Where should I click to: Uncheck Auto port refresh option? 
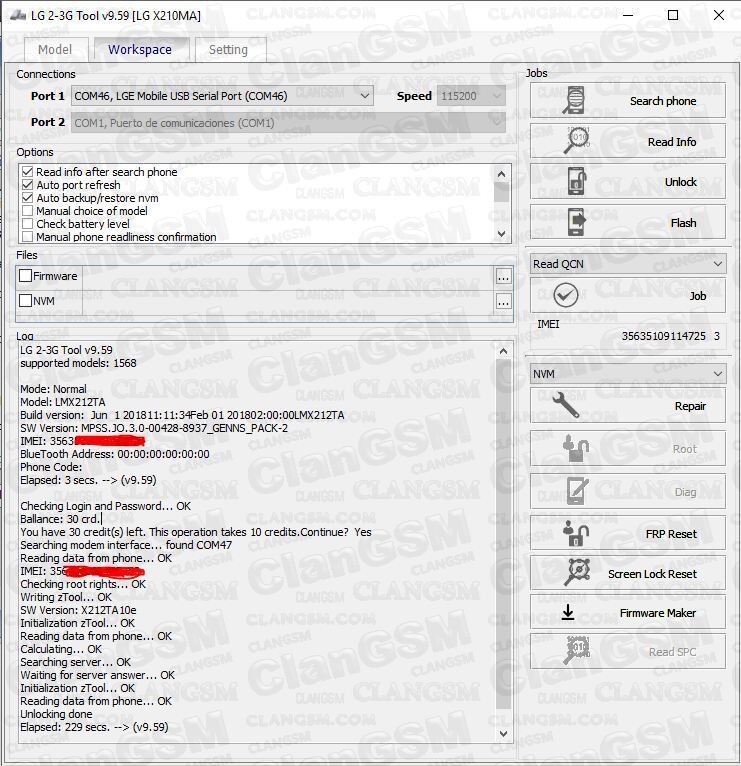pos(27,185)
